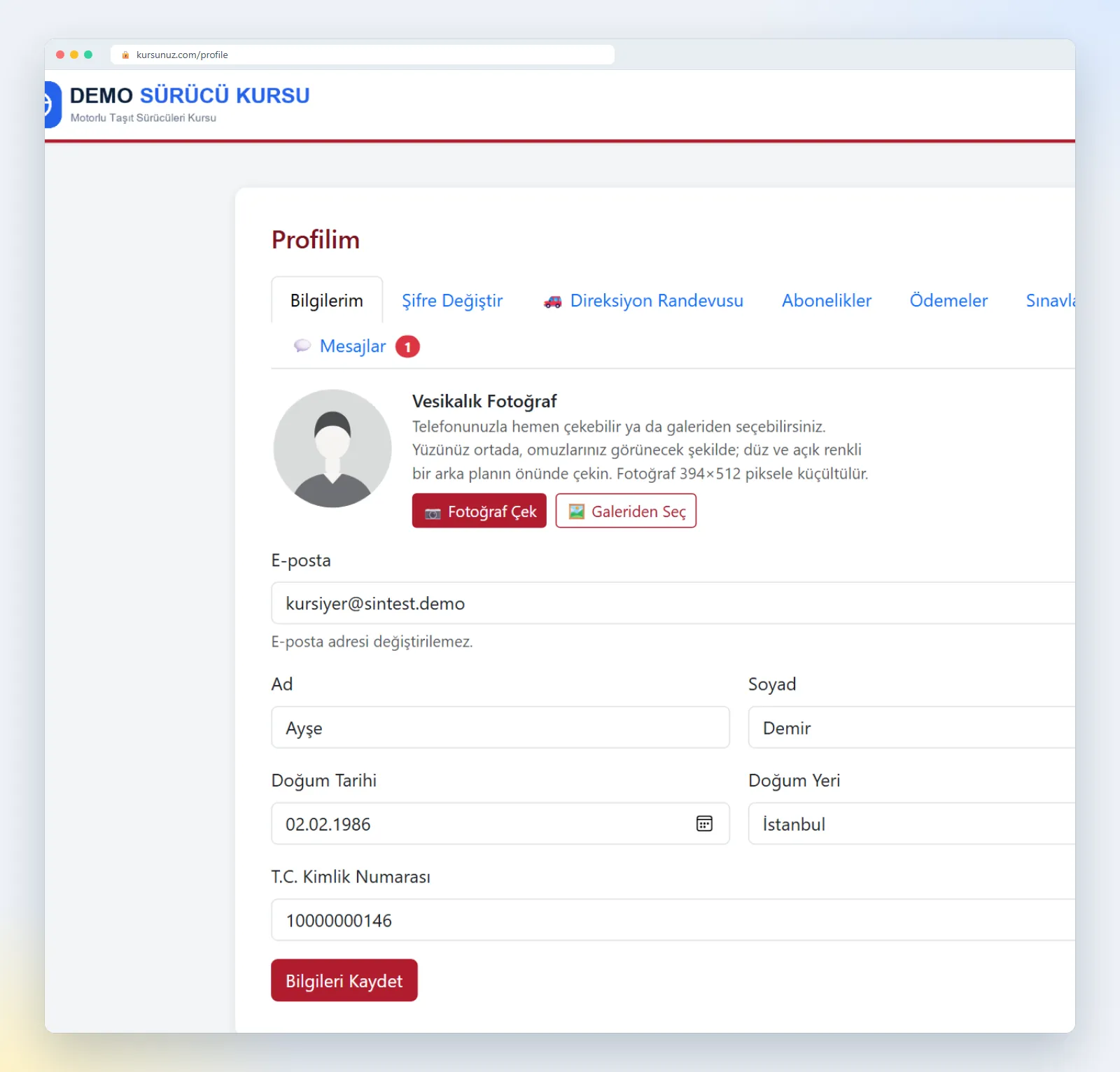The image size is (1120, 1072).
Task: Click the Doğum Yeri field with İstanbul
Action: click(911, 824)
